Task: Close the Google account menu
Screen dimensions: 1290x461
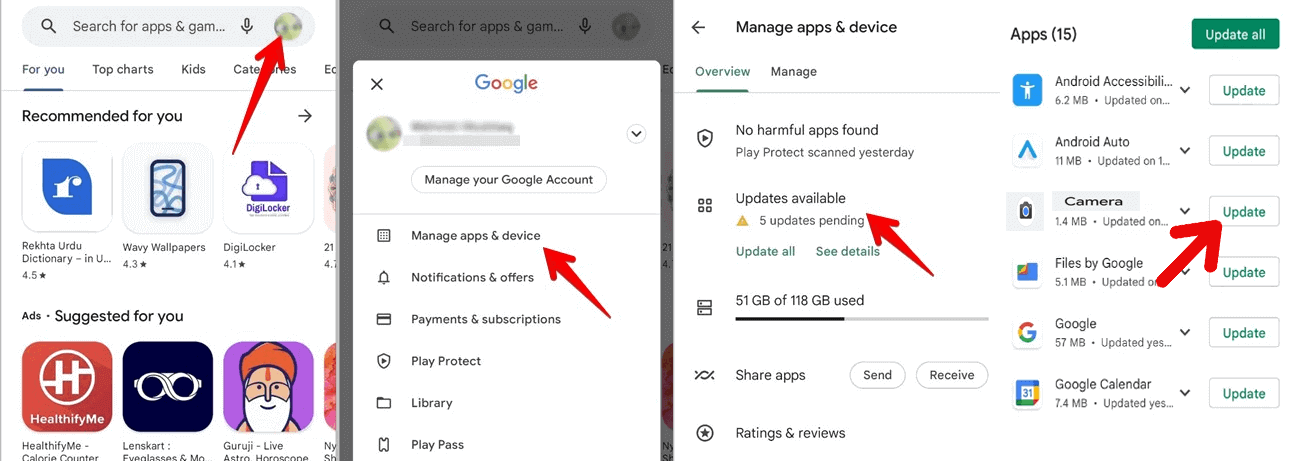Action: (377, 85)
